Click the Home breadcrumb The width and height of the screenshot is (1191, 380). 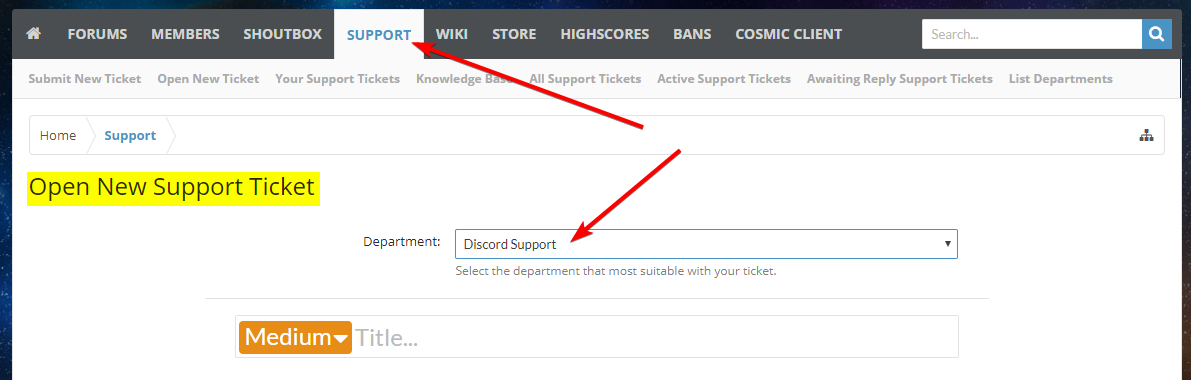point(58,136)
